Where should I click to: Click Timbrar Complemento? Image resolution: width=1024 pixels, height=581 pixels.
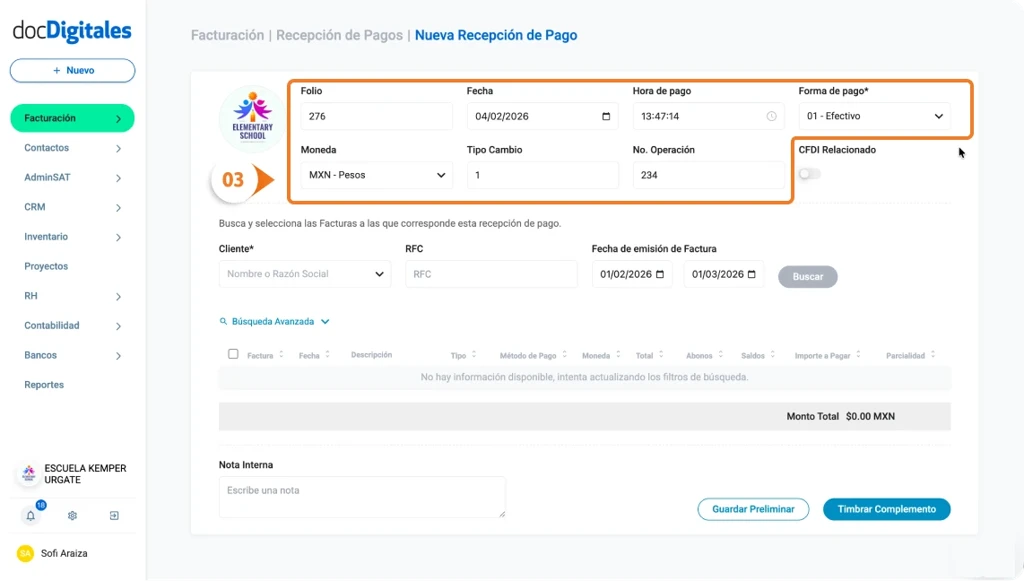[x=886, y=509]
